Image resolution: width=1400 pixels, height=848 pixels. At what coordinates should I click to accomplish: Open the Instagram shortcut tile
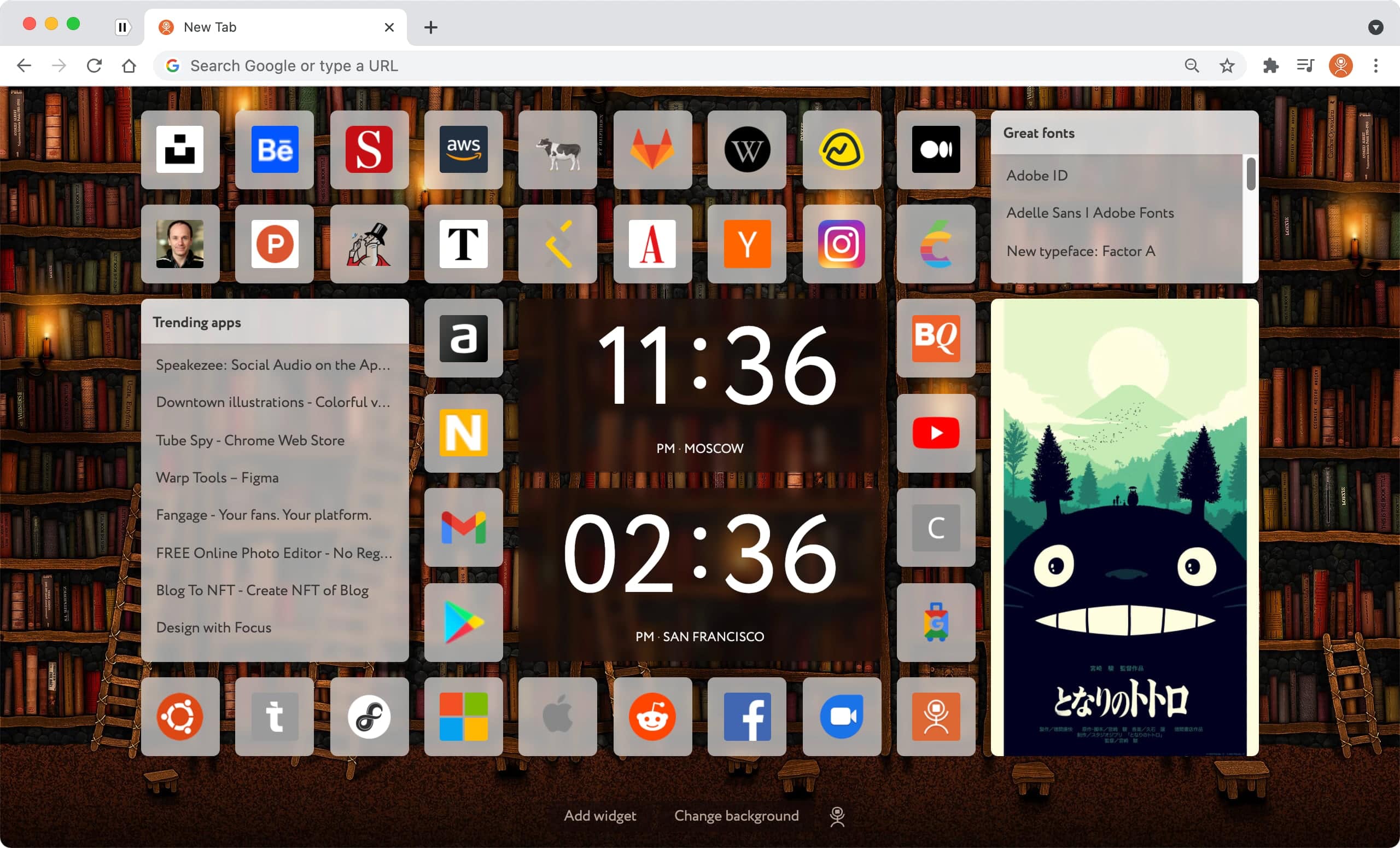point(842,244)
